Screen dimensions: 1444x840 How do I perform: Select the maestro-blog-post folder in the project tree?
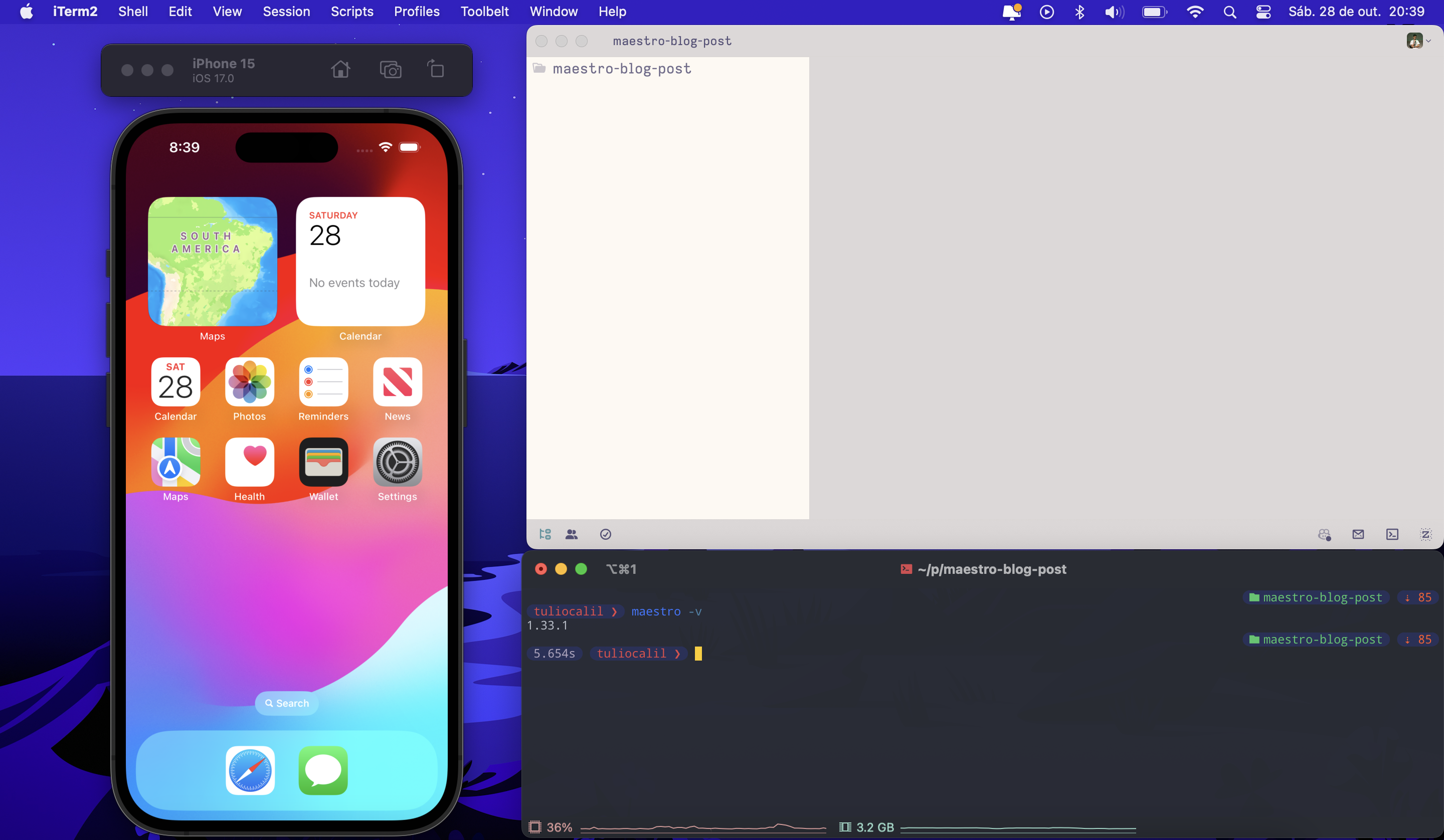pos(667,69)
